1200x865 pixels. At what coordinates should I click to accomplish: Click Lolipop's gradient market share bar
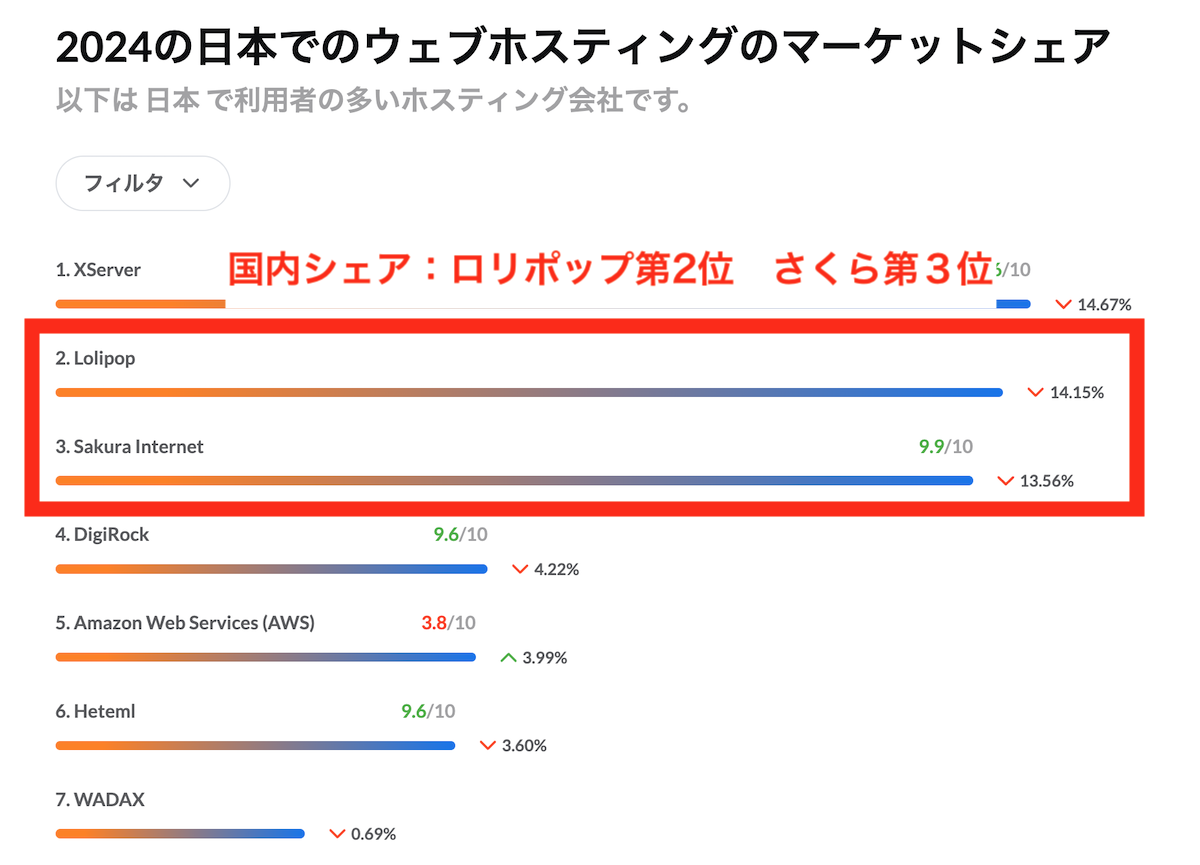point(528,392)
